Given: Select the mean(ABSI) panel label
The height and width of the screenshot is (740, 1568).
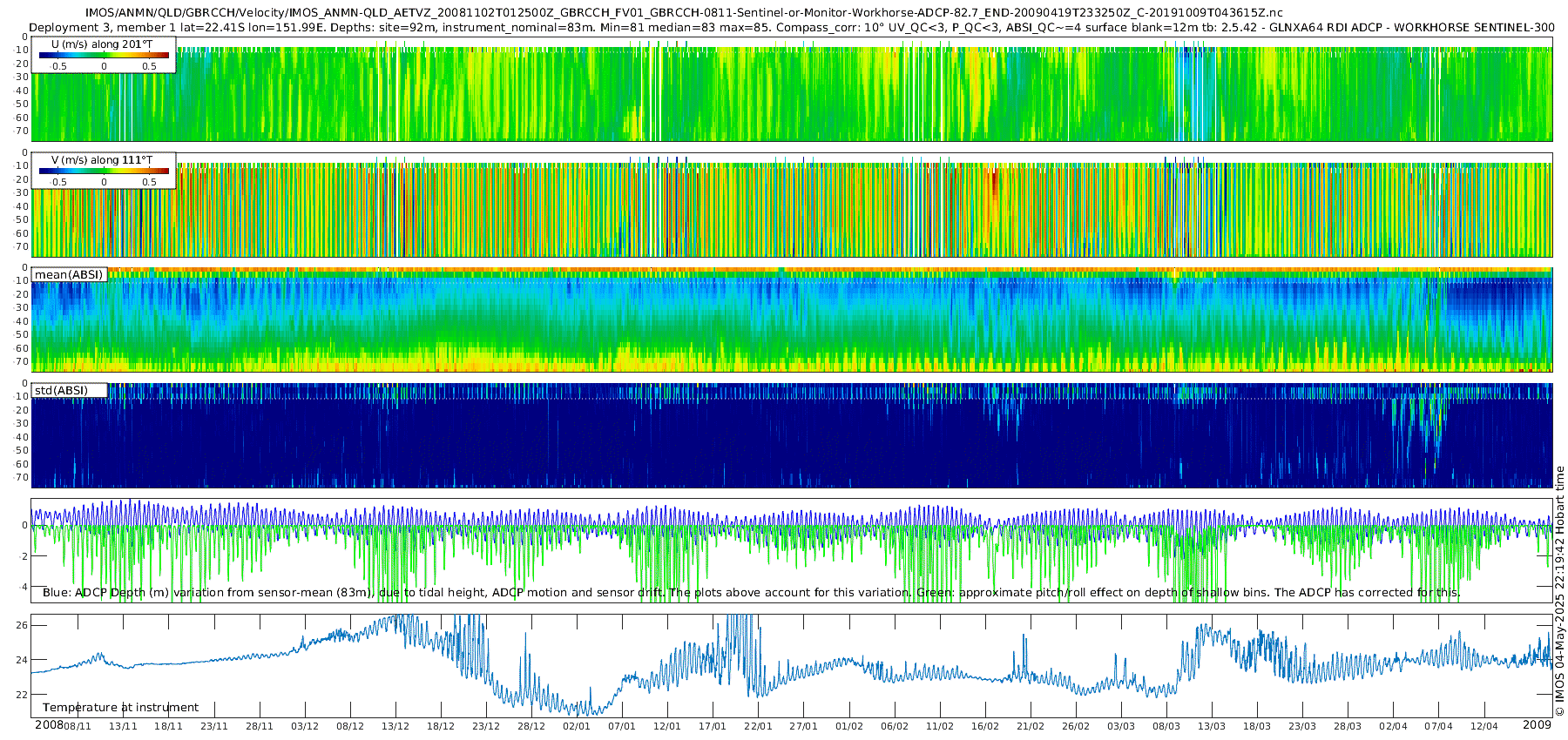Looking at the screenshot, I should 69,275.
